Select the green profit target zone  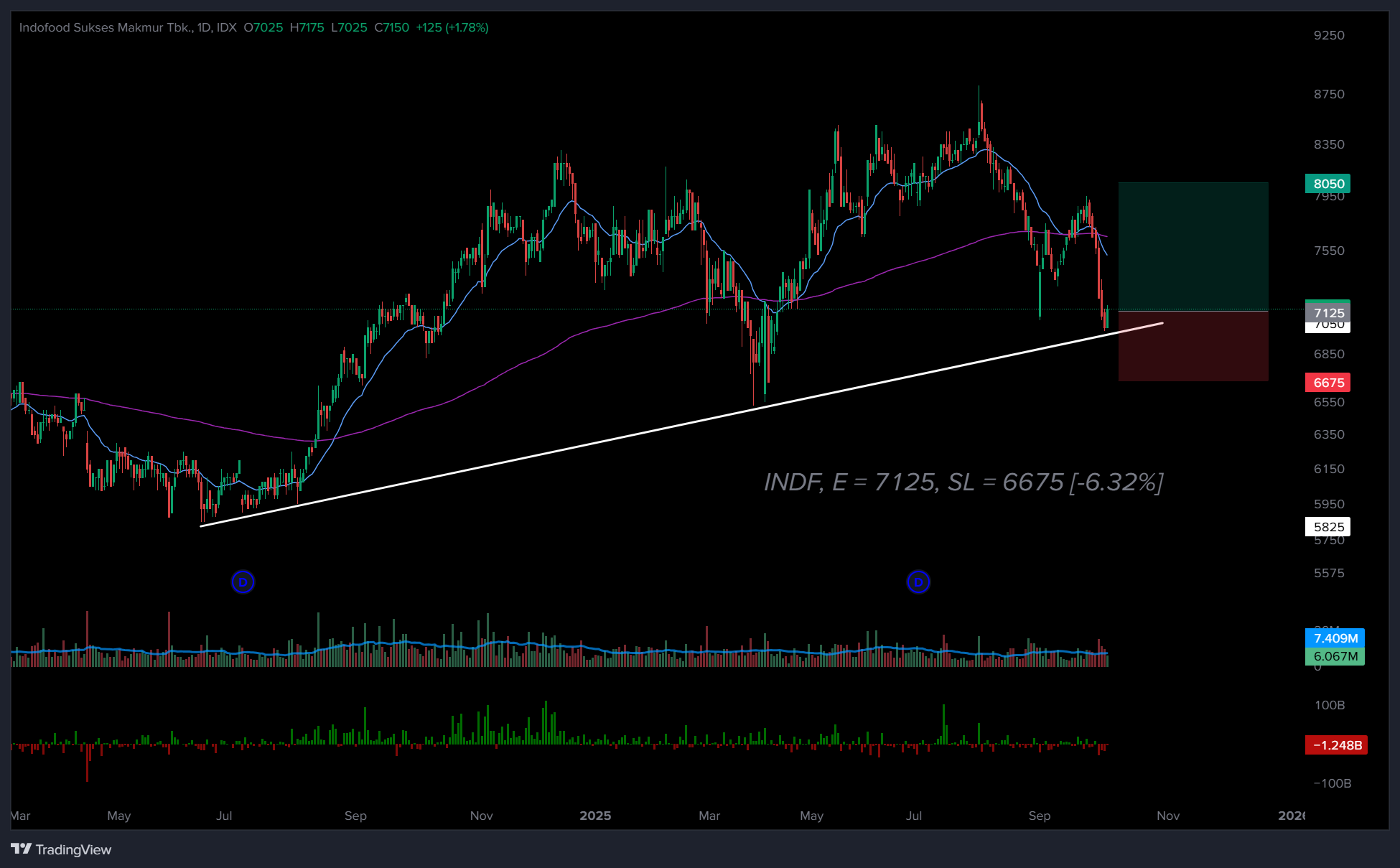click(1193, 246)
